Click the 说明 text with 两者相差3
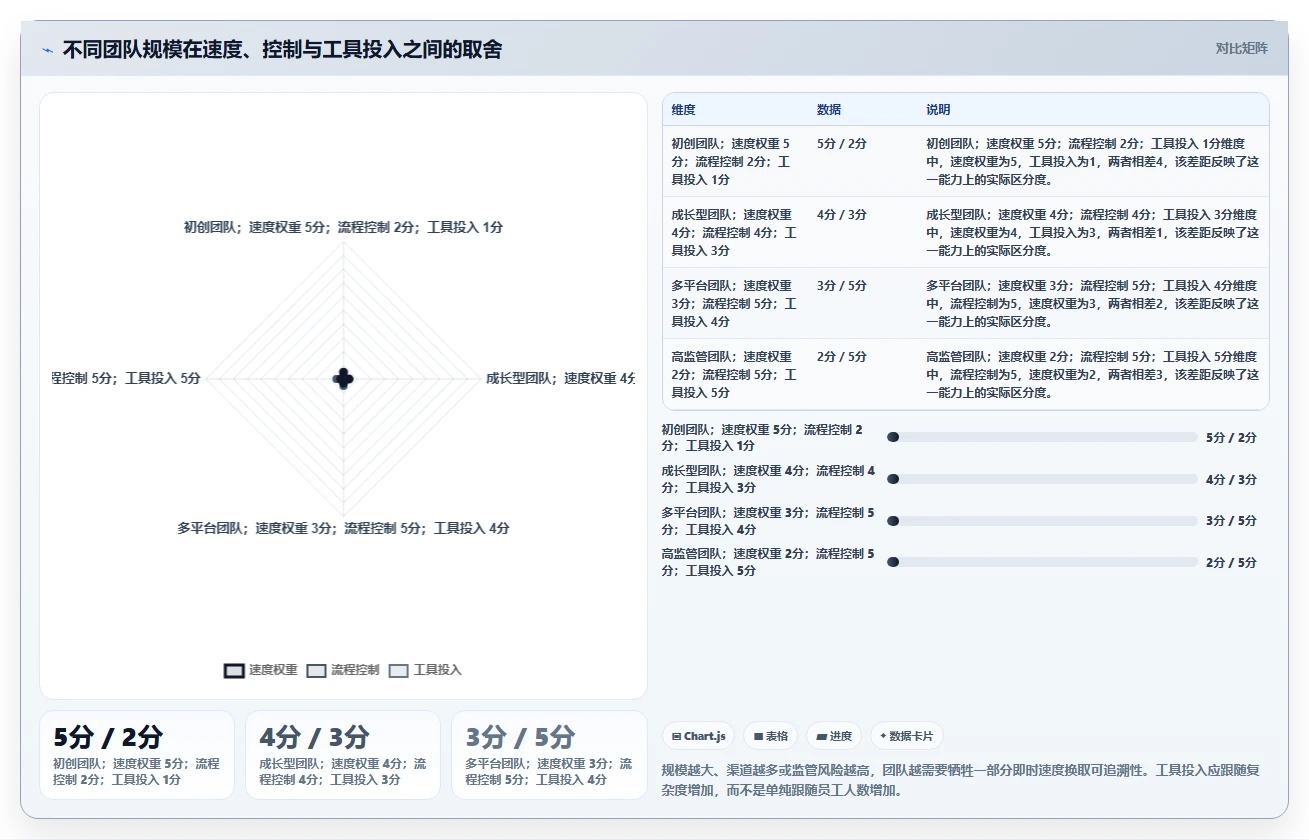The height and width of the screenshot is (840, 1309). click(x=1092, y=374)
